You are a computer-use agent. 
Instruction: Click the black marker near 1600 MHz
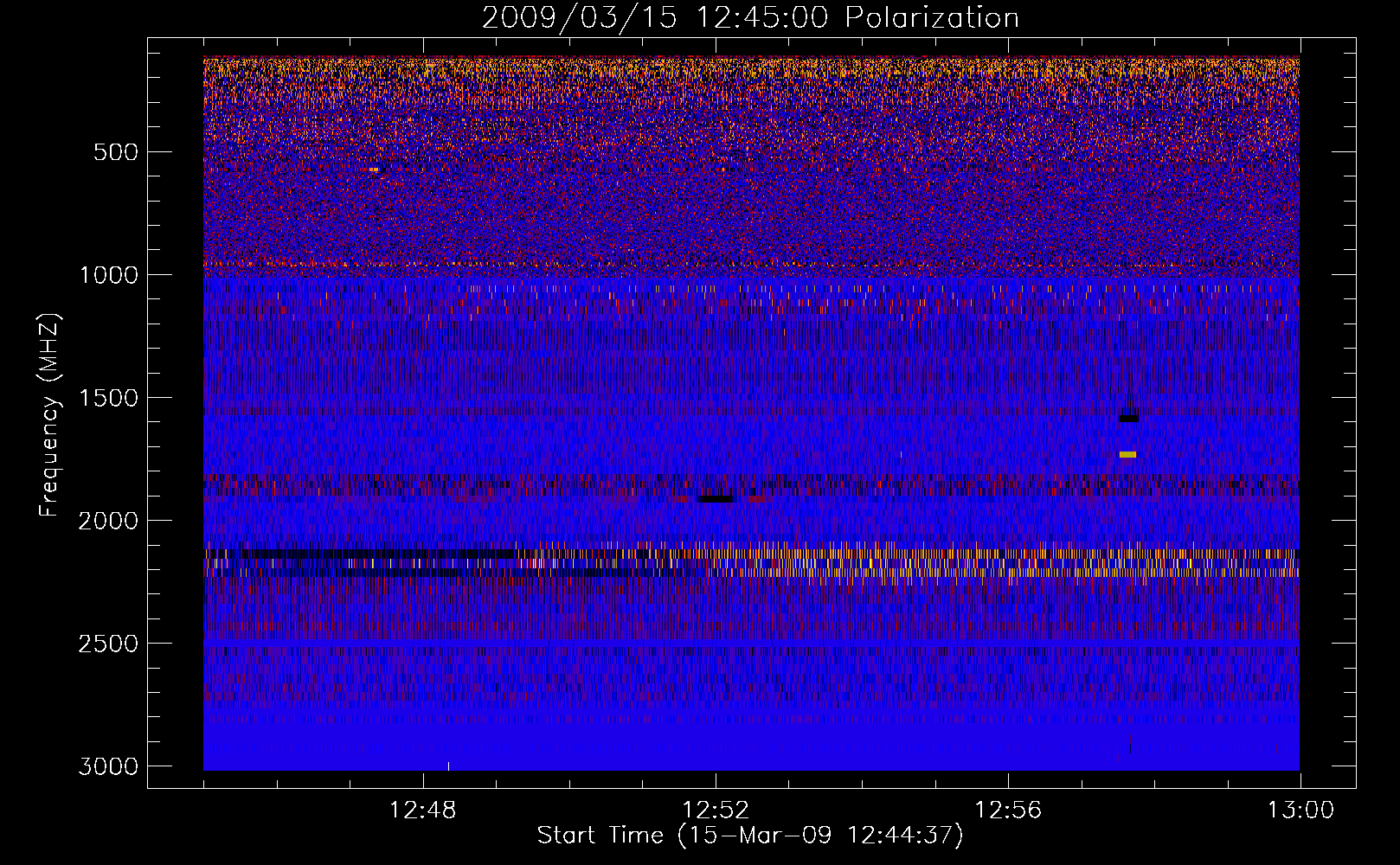(1128, 419)
